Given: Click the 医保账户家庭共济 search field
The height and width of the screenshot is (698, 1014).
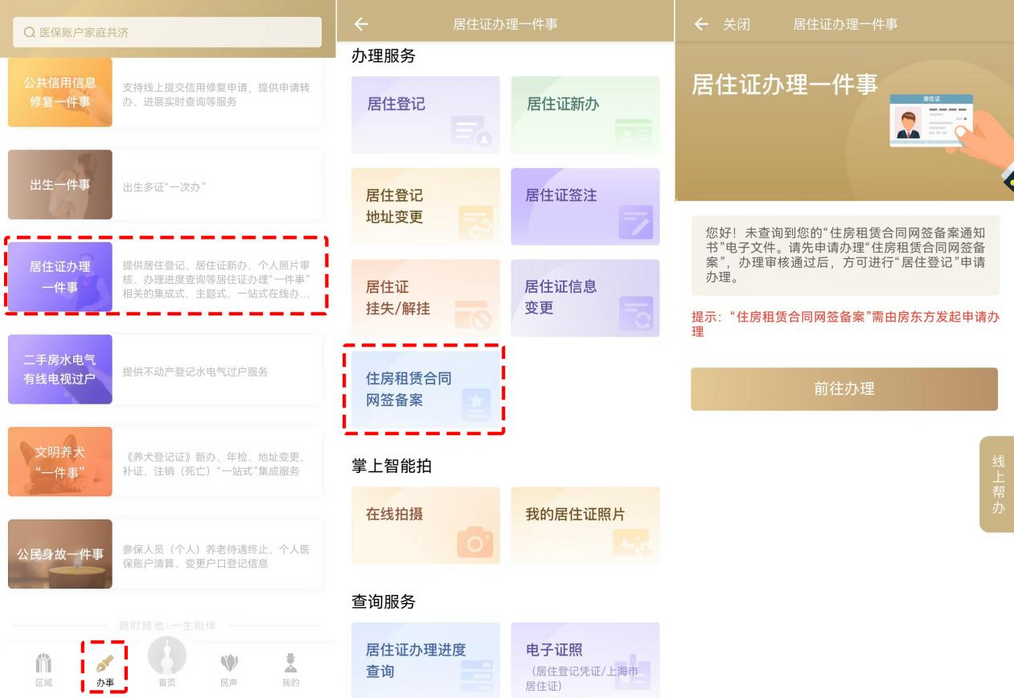Looking at the screenshot, I should click(167, 32).
